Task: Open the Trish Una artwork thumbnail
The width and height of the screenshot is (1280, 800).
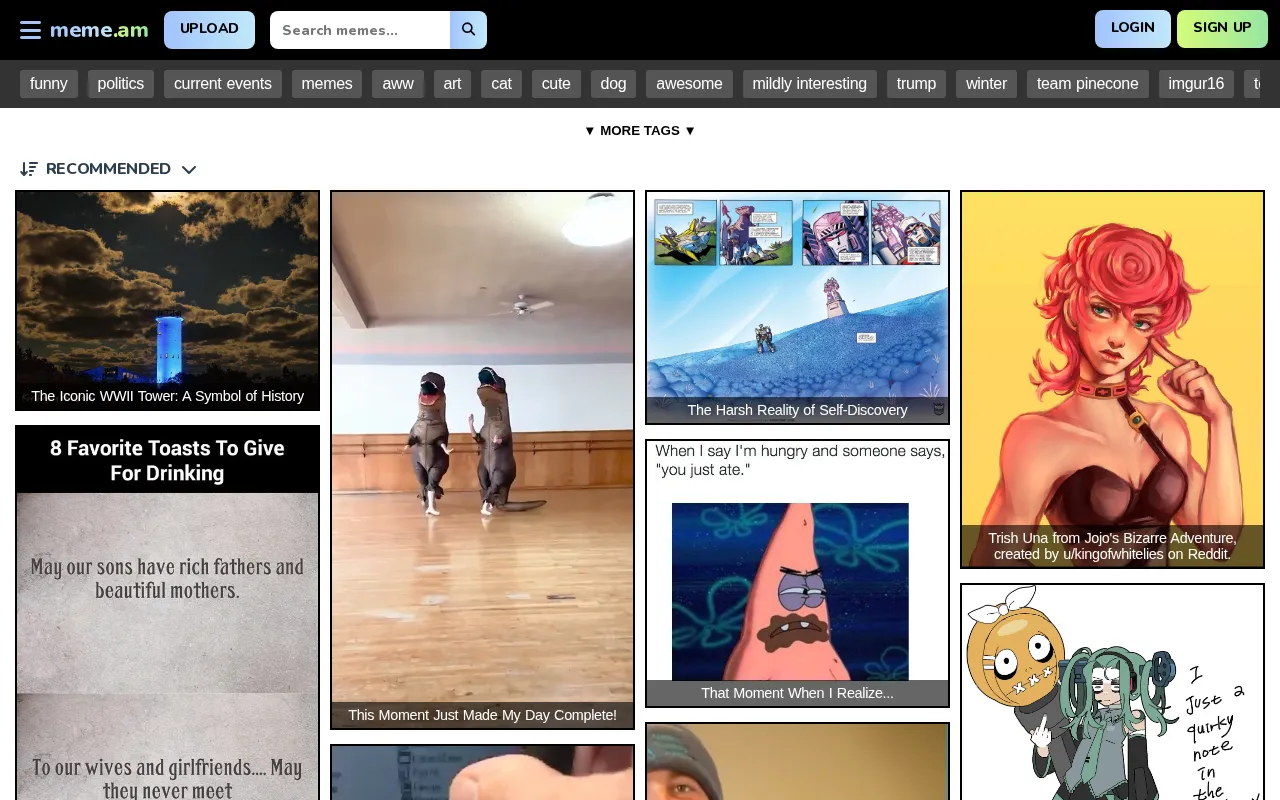Action: [1112, 379]
